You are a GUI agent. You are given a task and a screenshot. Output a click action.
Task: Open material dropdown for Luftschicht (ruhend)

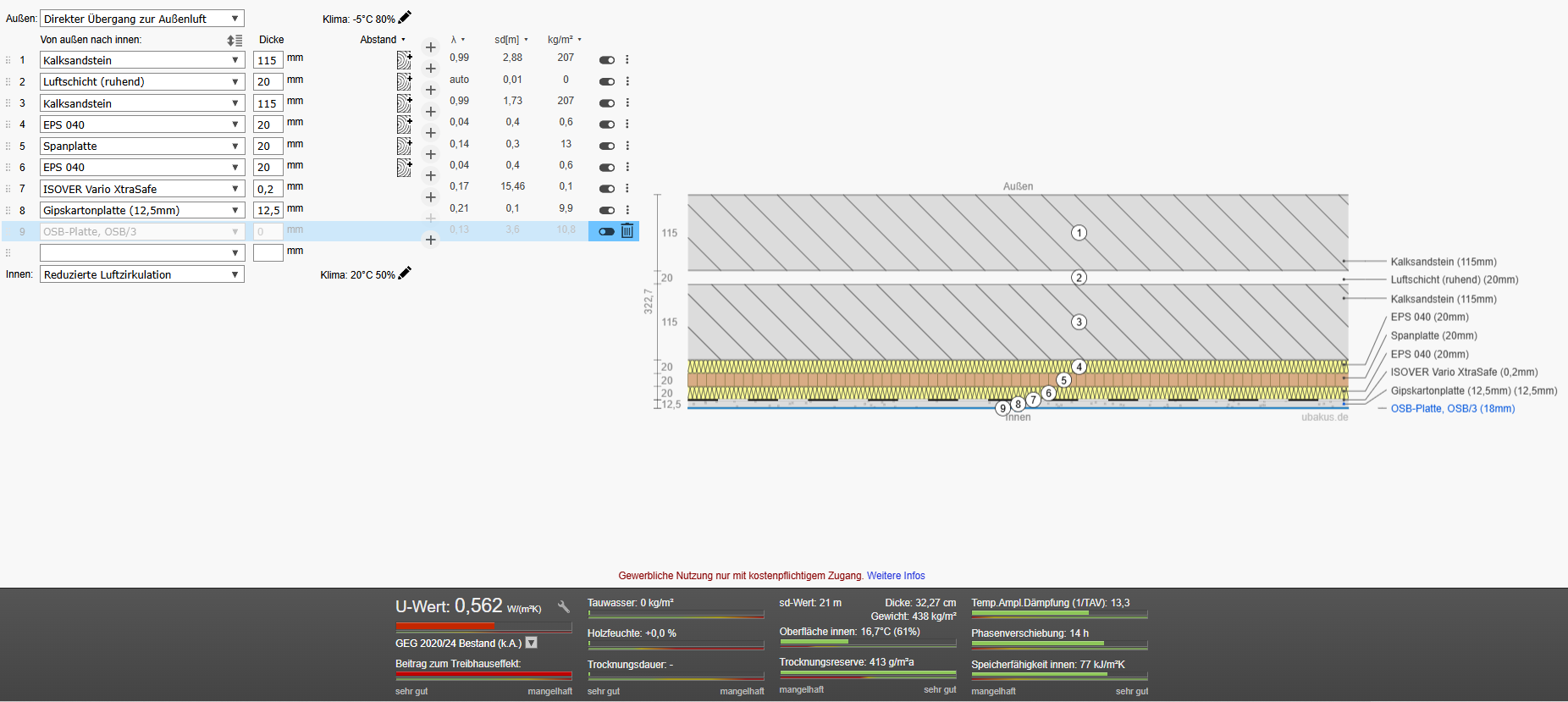[x=142, y=81]
